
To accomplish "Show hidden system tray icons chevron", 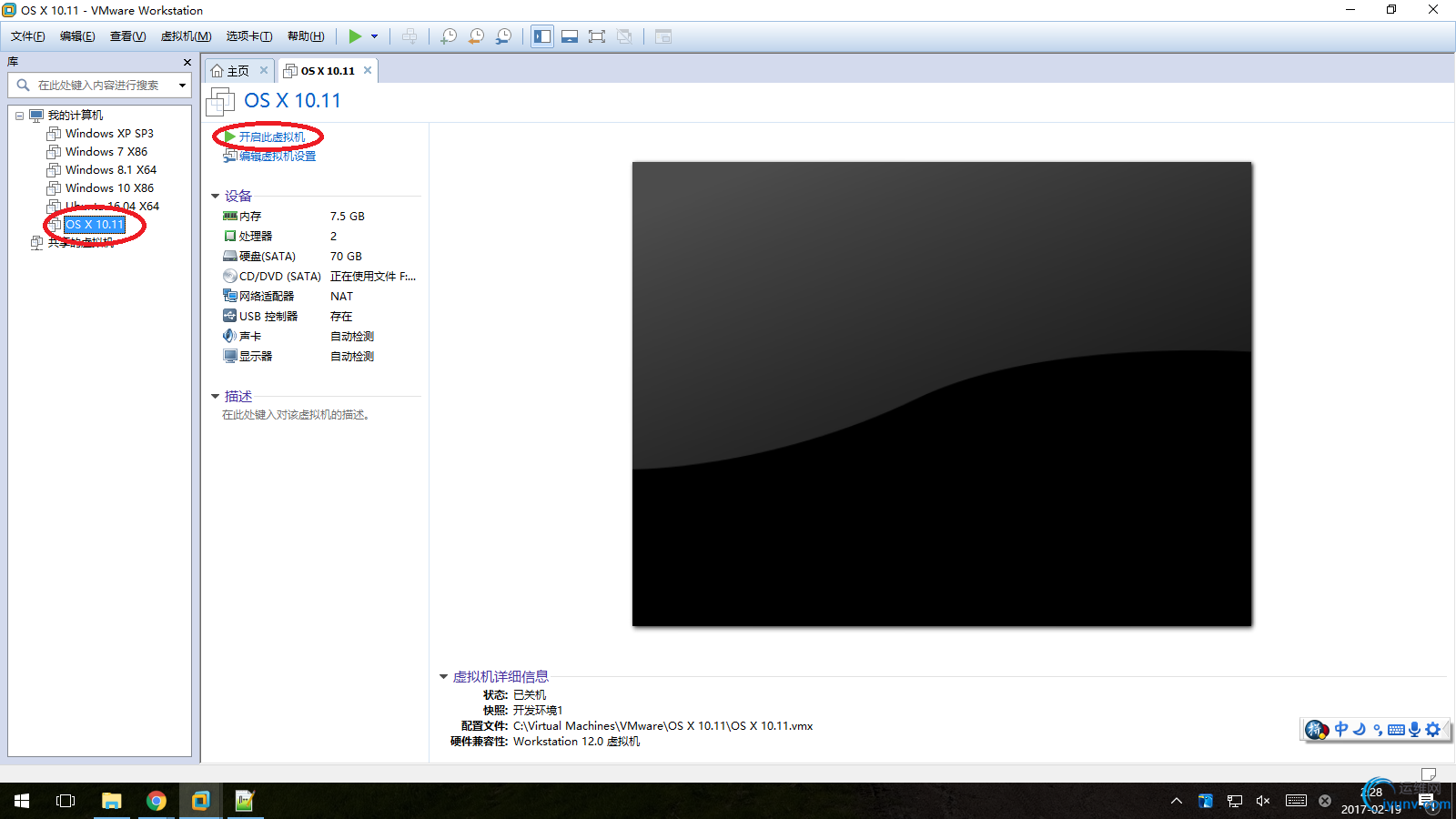I will (1177, 801).
